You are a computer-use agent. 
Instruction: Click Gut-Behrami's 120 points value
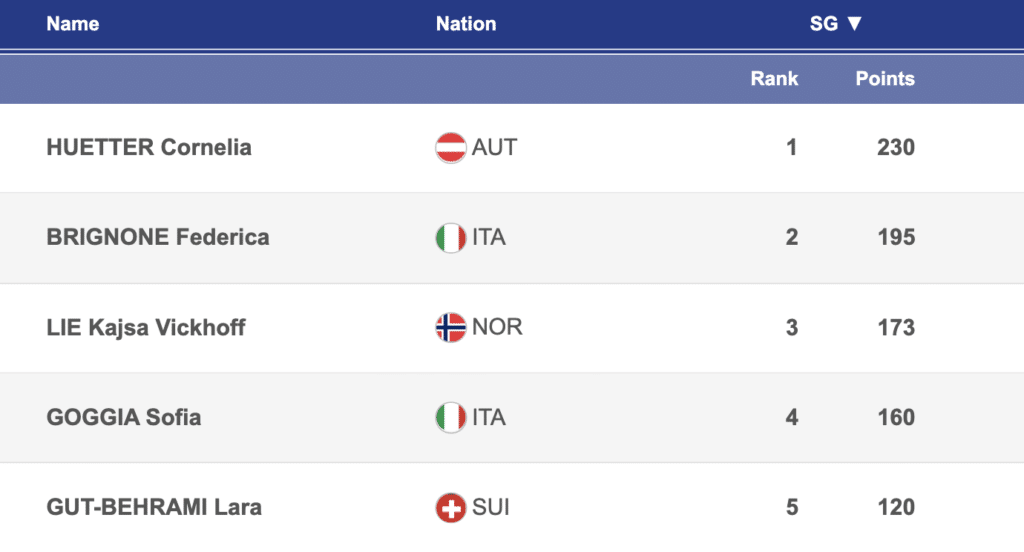[x=896, y=508]
